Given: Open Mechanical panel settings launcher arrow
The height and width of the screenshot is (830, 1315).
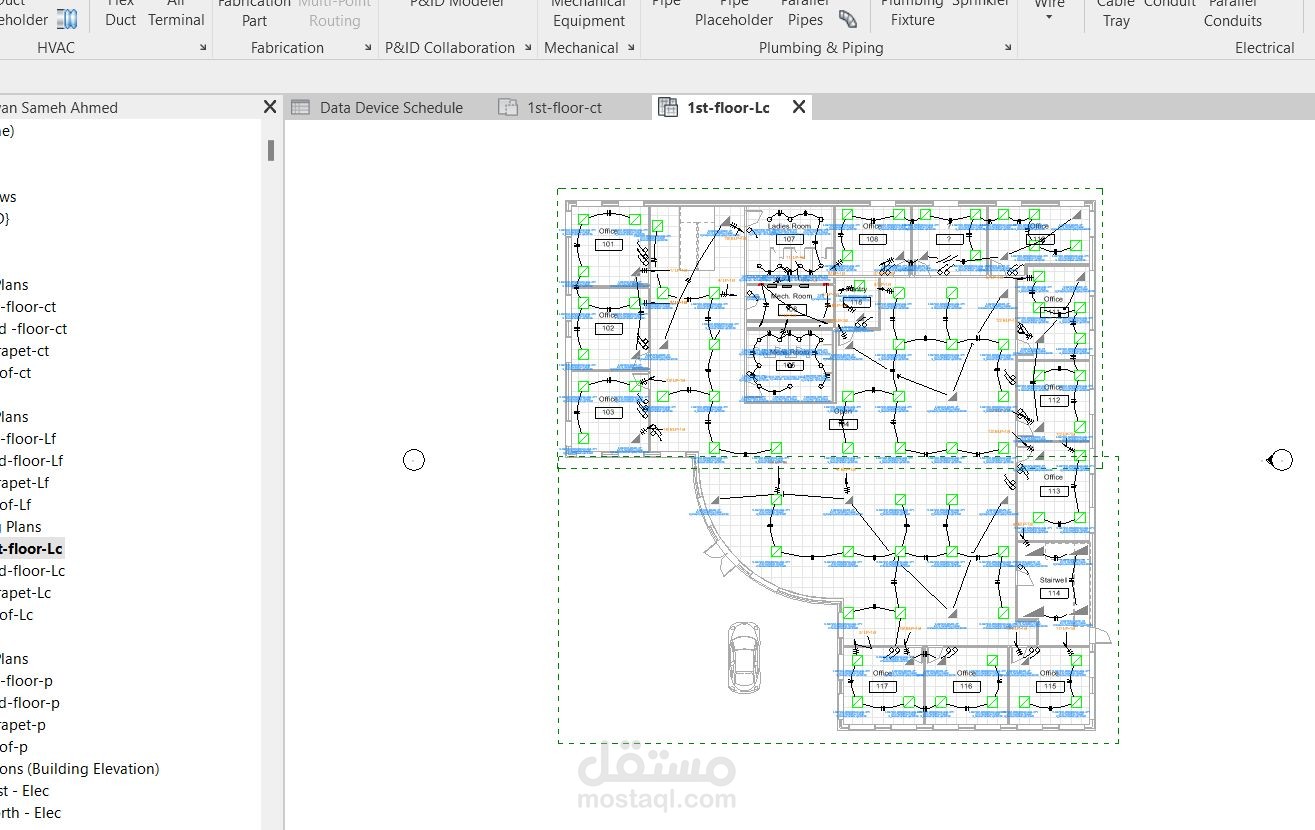Looking at the screenshot, I should (630, 48).
